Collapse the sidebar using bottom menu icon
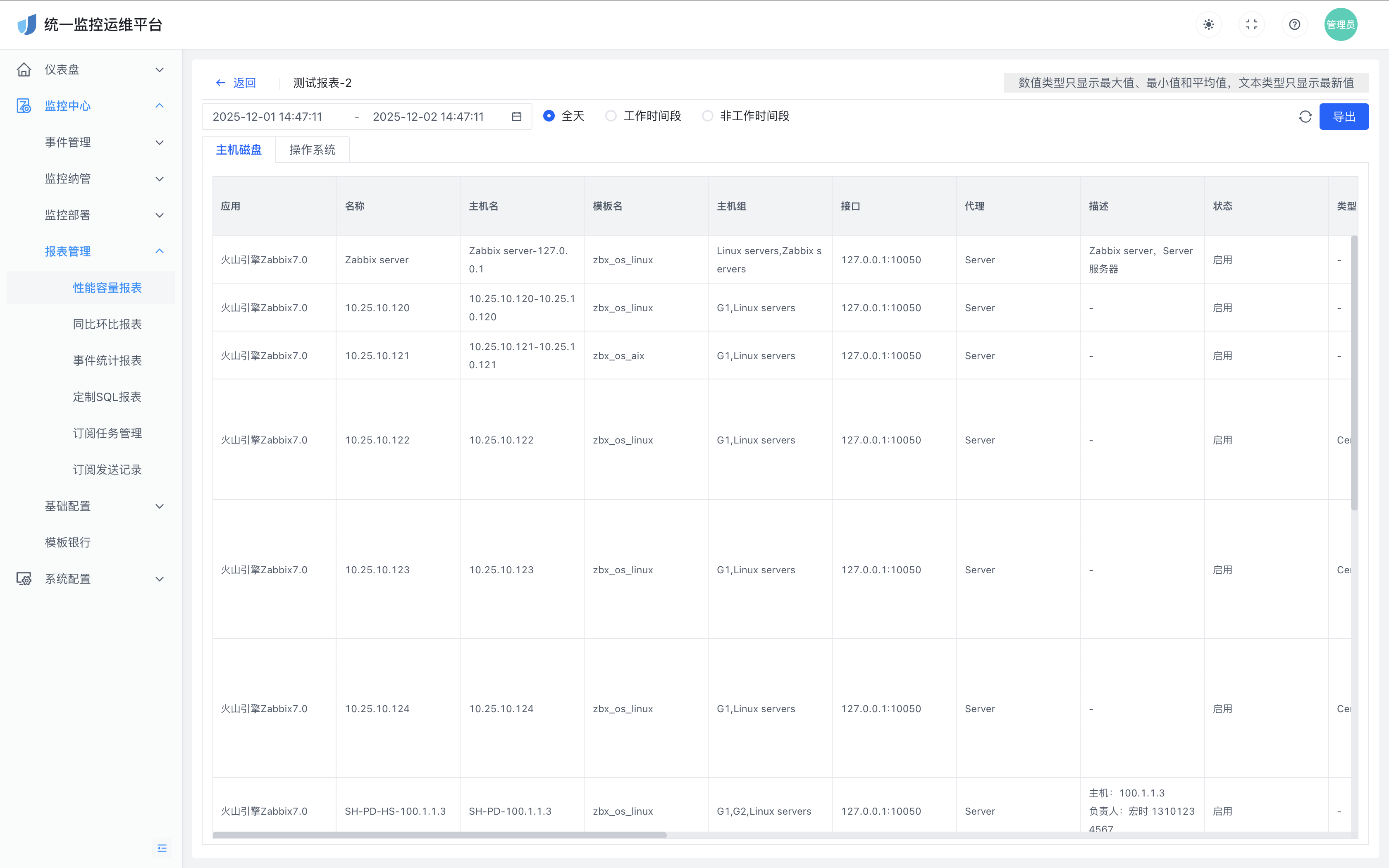Image resolution: width=1389 pixels, height=868 pixels. (x=162, y=848)
